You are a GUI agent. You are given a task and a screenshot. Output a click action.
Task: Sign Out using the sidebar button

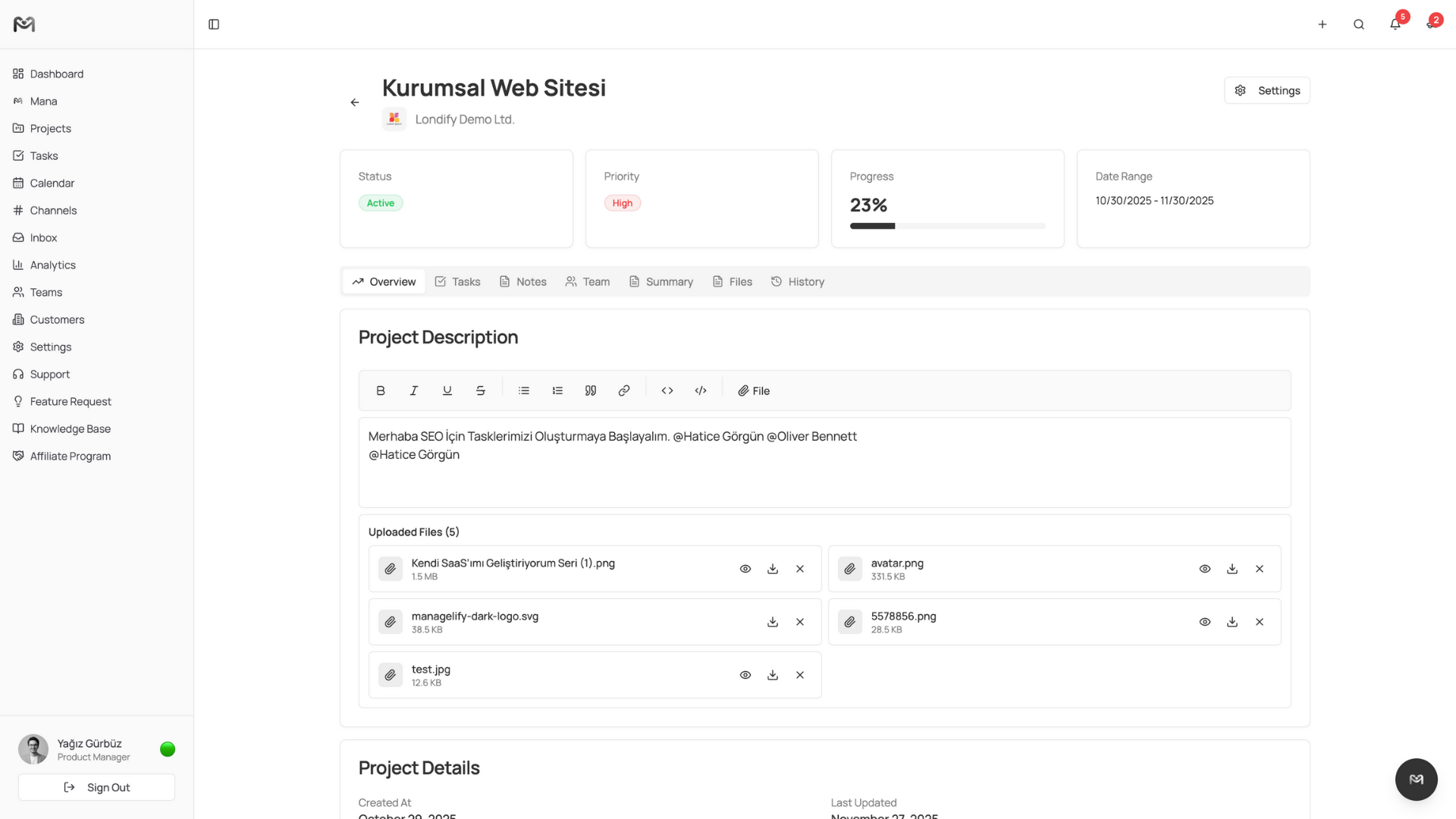(96, 787)
